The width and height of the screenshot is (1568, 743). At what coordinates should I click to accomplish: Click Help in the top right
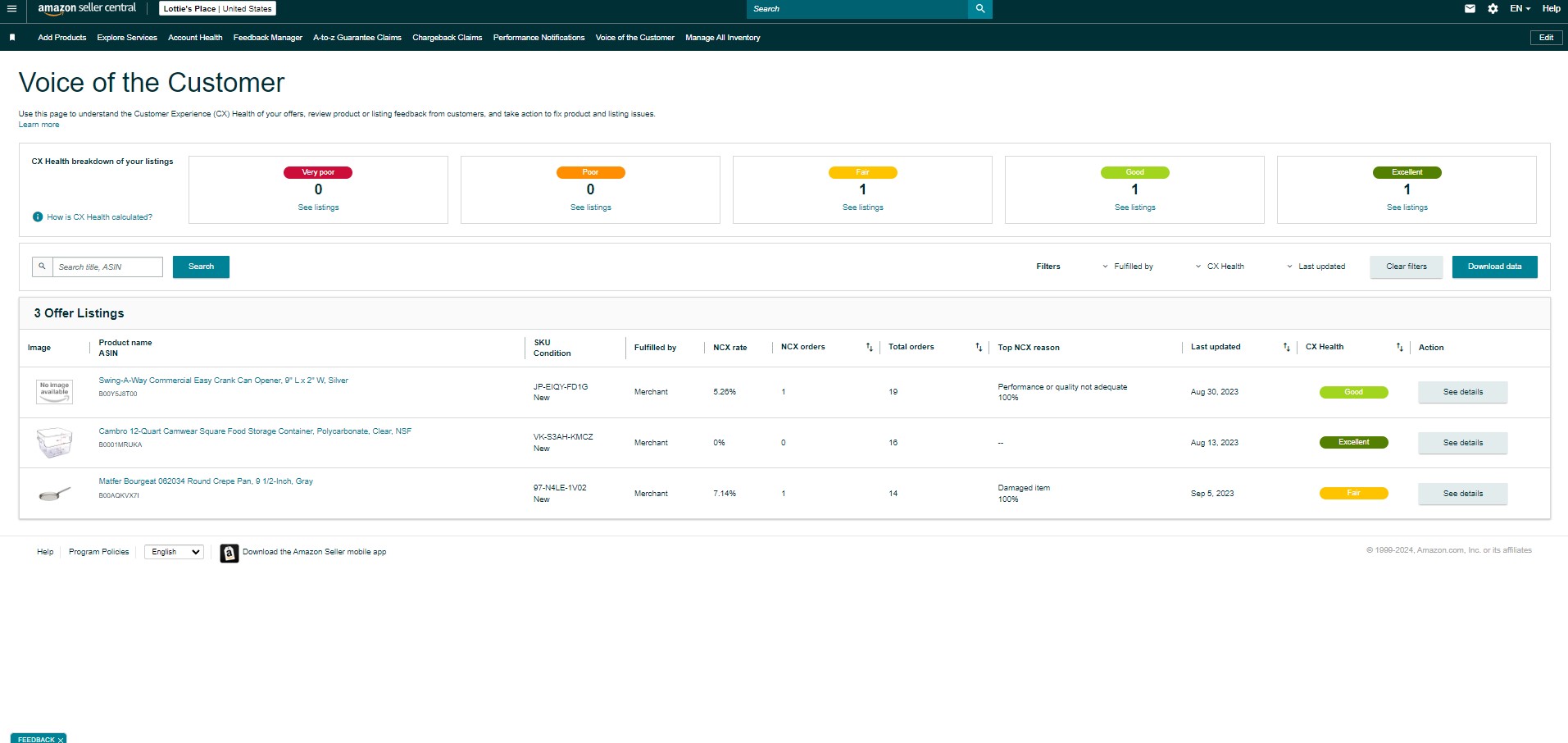point(1551,8)
